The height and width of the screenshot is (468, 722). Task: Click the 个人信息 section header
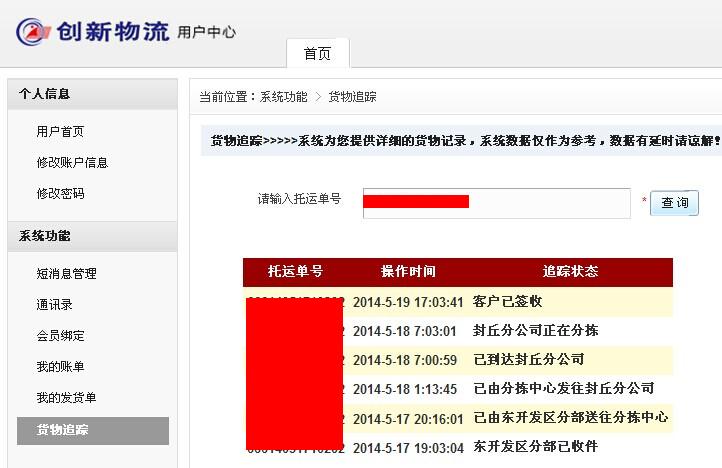pos(92,94)
